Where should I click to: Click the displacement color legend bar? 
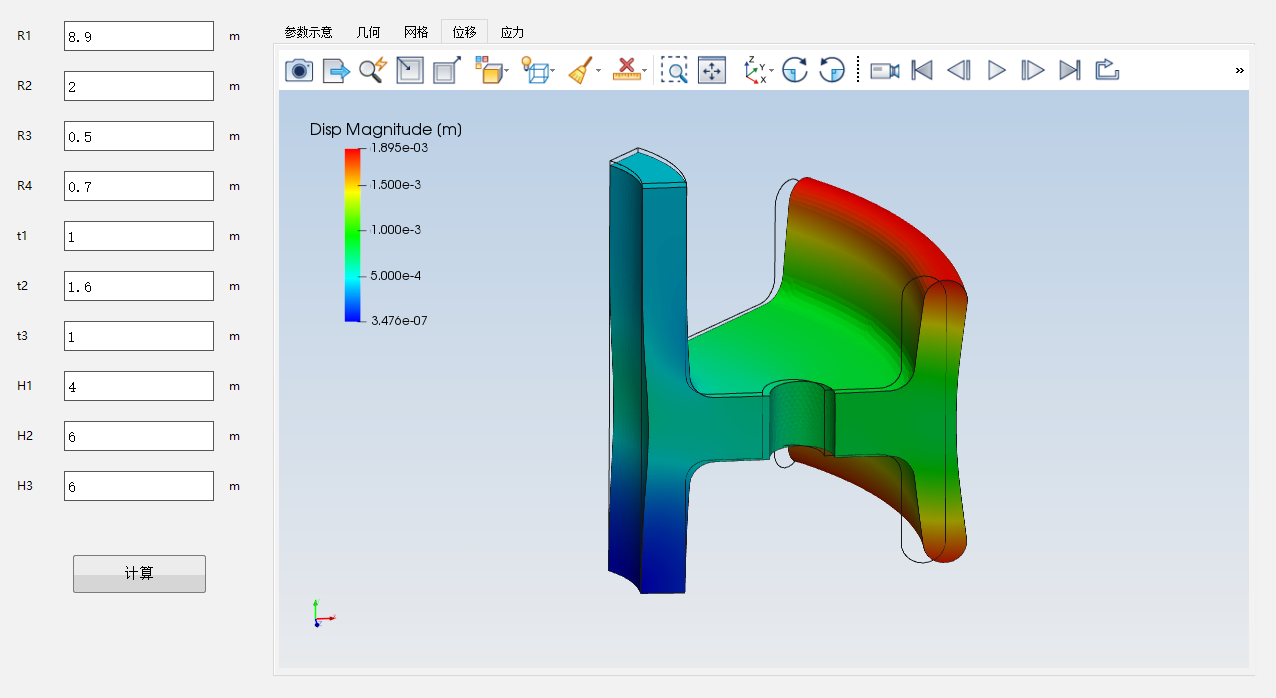coord(352,234)
